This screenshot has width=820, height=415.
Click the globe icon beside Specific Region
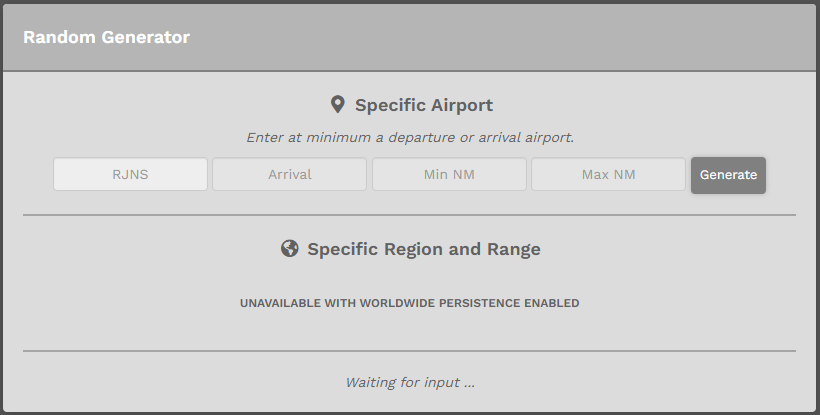click(290, 248)
